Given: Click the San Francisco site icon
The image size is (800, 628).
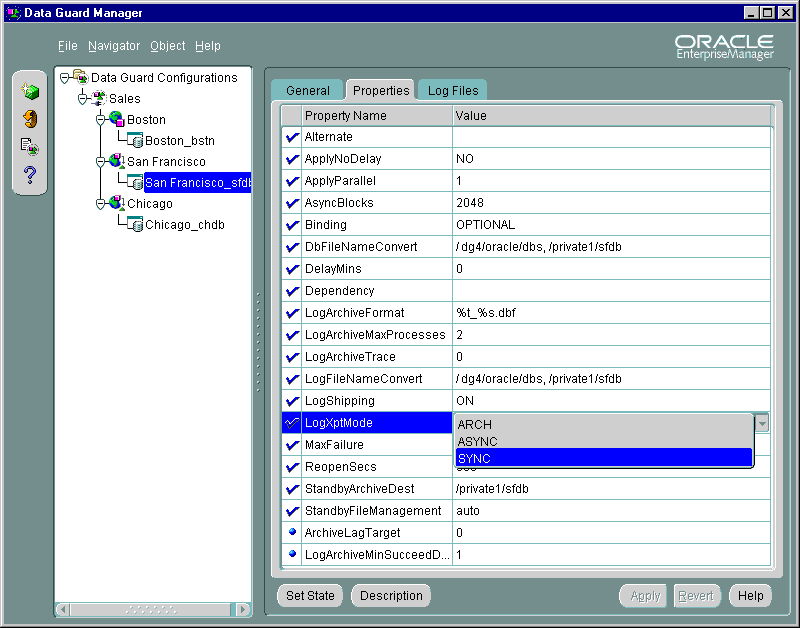Looking at the screenshot, I should 114,161.
